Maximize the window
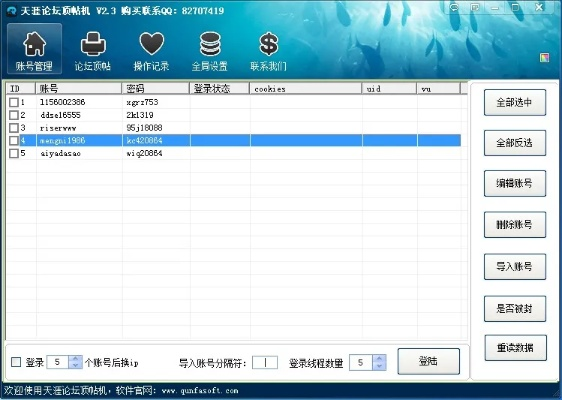 (x=515, y=7)
